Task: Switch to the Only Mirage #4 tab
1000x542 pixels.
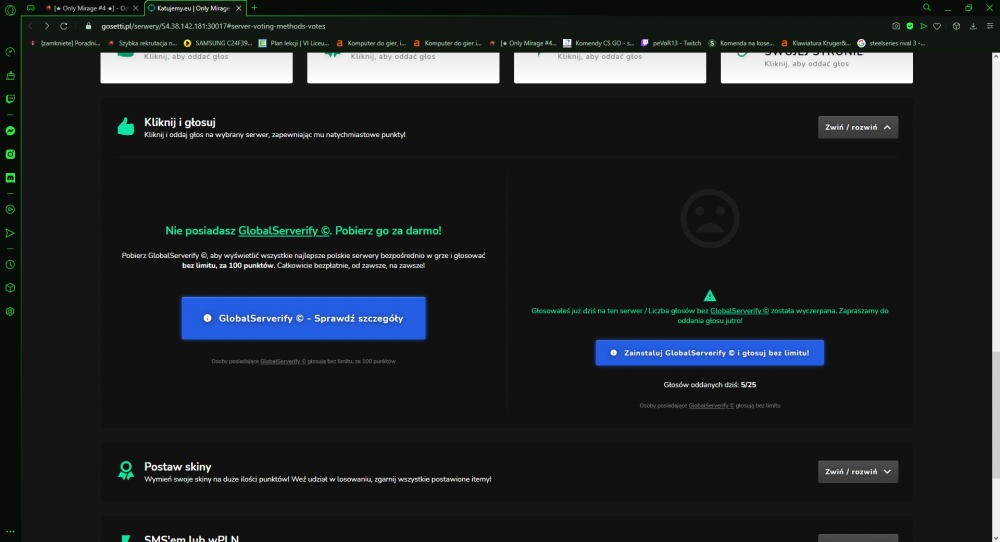Action: click(x=91, y=8)
